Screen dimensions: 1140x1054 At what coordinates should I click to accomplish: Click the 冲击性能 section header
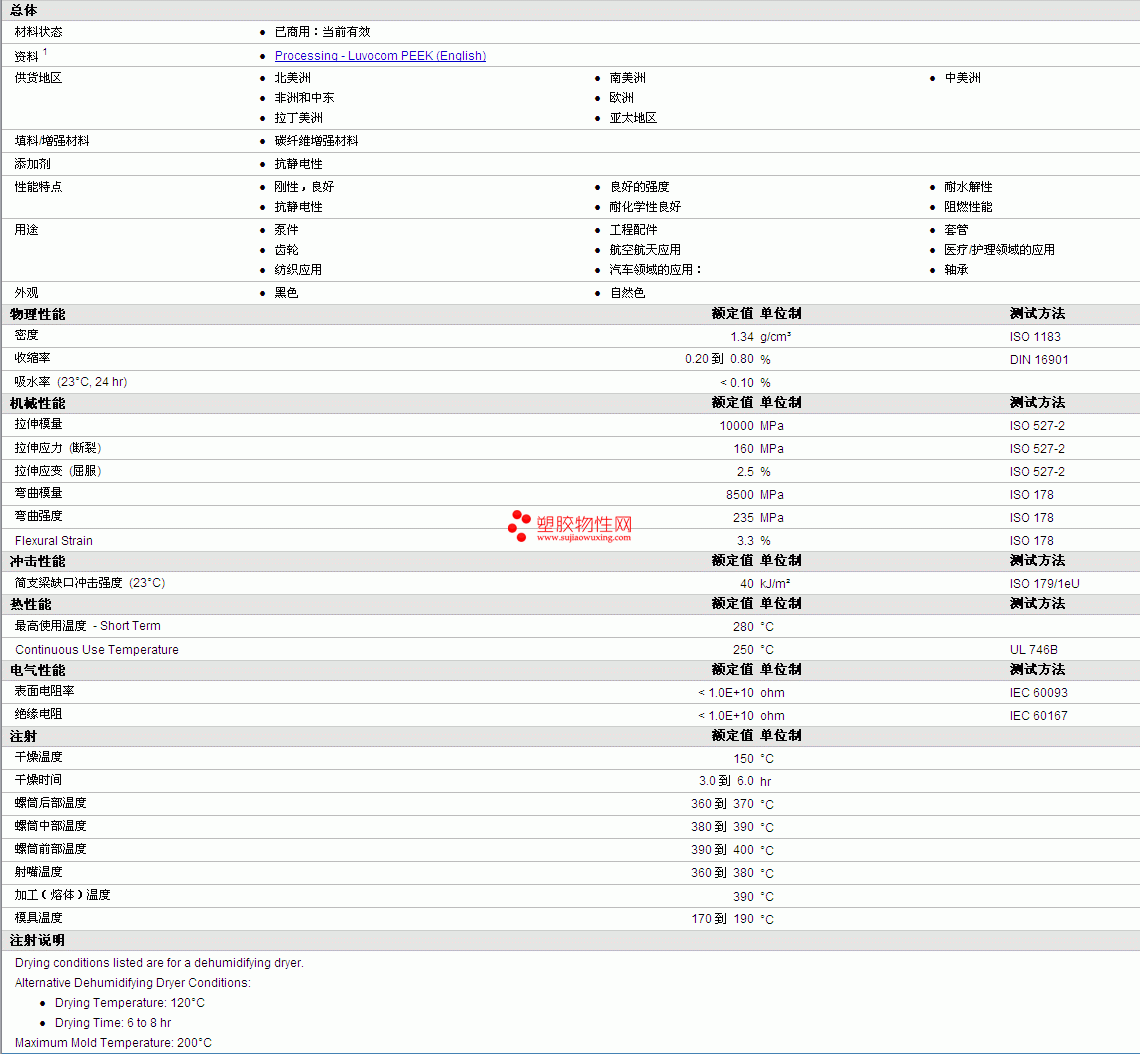(x=38, y=561)
